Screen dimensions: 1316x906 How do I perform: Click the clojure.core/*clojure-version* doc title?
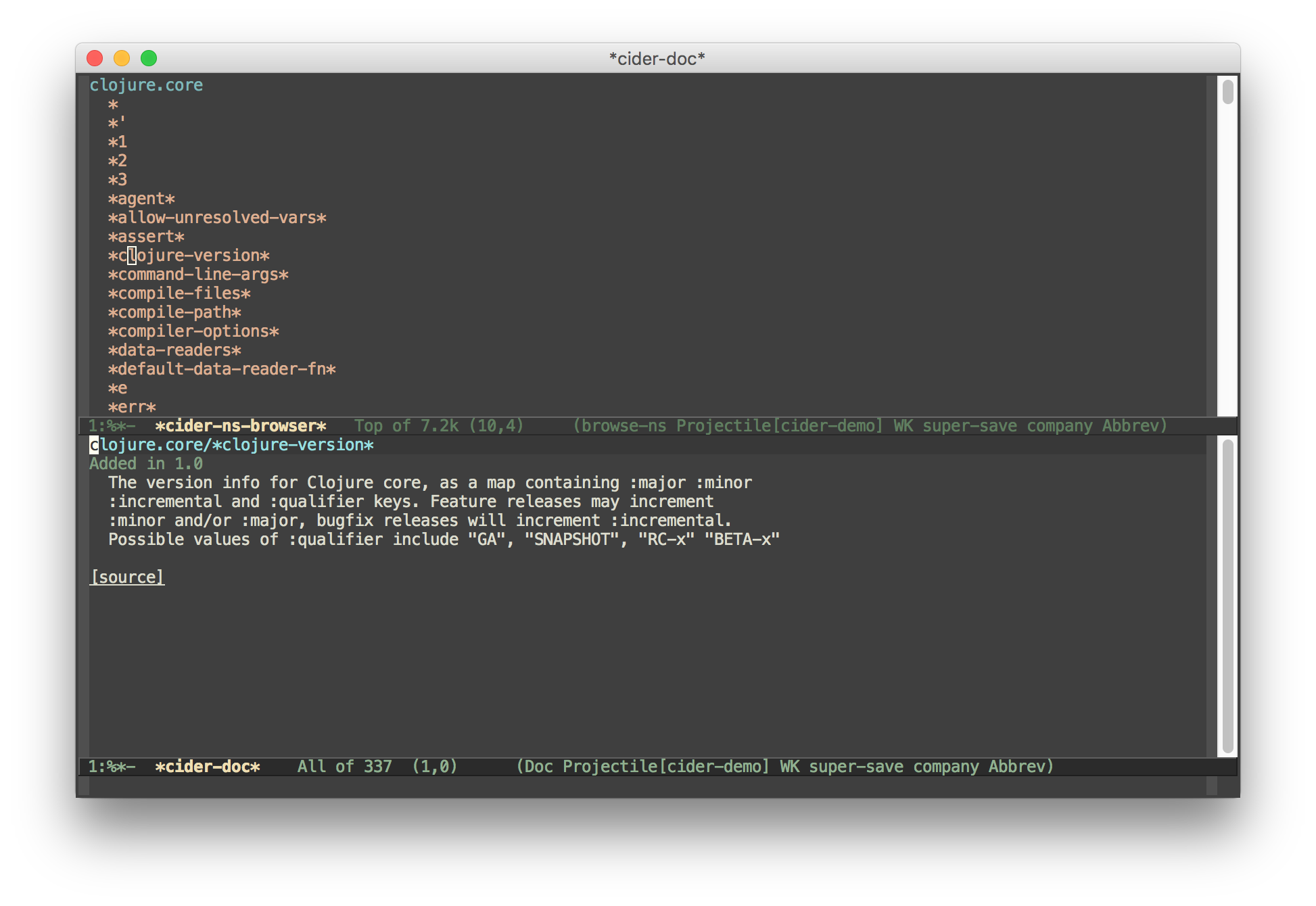coord(231,445)
